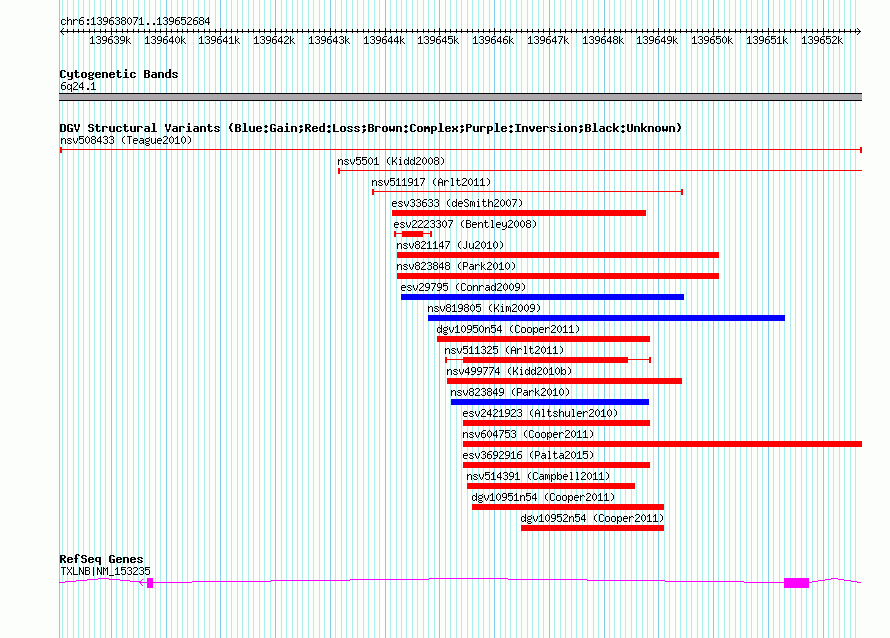Click the esv2421923 (Altshuler2010) label
The width and height of the screenshot is (890, 638).
point(540,413)
